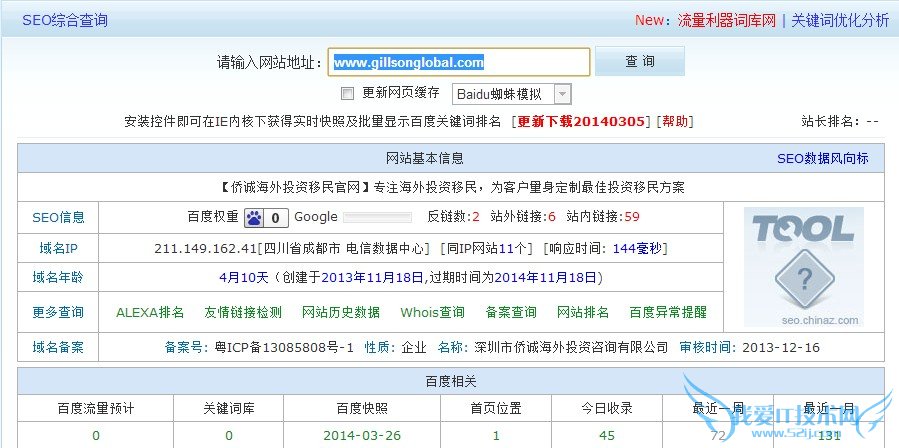899x448 pixels.
Task: Open the 关键词优化分析 link
Action: pyautogui.click(x=840, y=21)
